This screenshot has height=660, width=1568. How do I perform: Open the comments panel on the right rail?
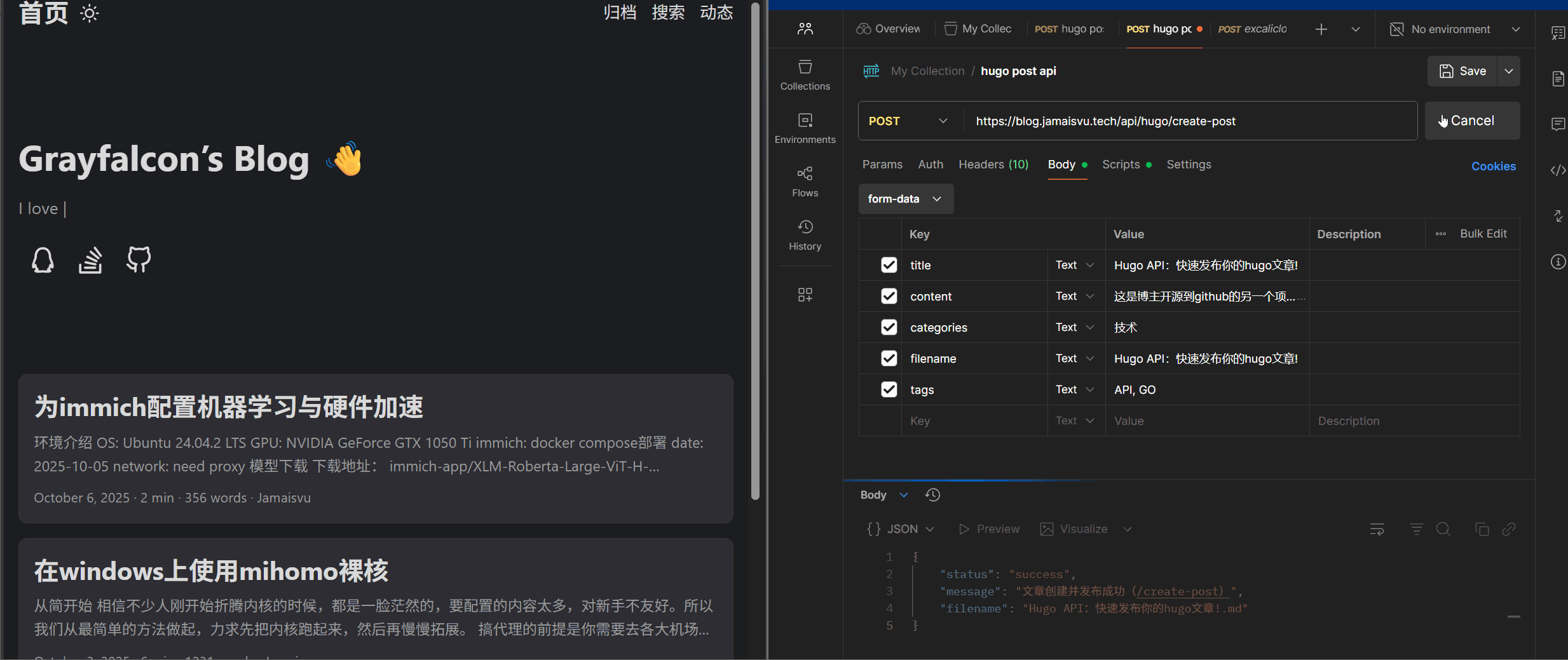tap(1558, 124)
